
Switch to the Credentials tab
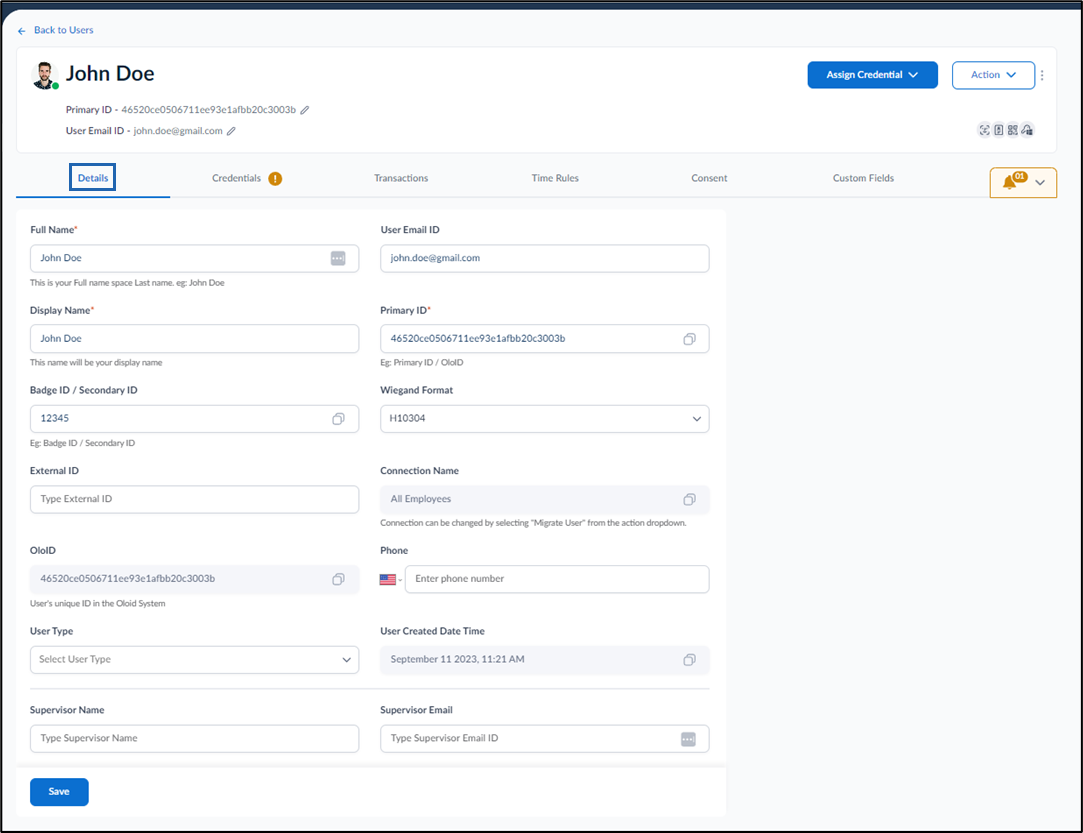(236, 178)
